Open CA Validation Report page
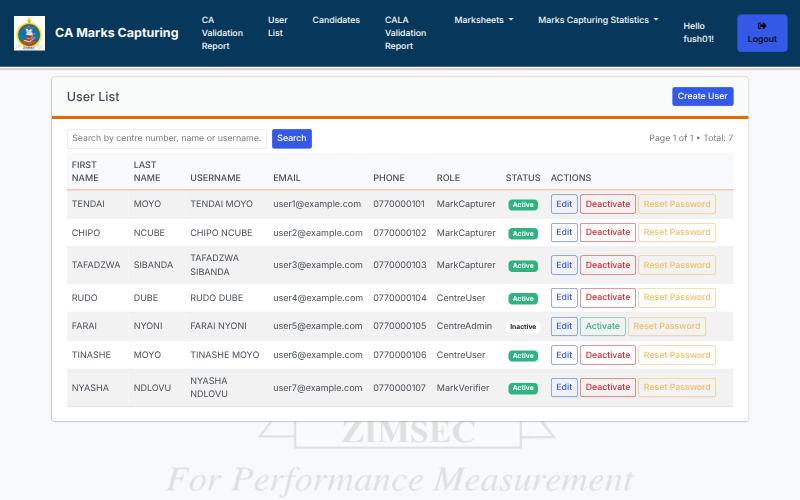 pyautogui.click(x=222, y=33)
